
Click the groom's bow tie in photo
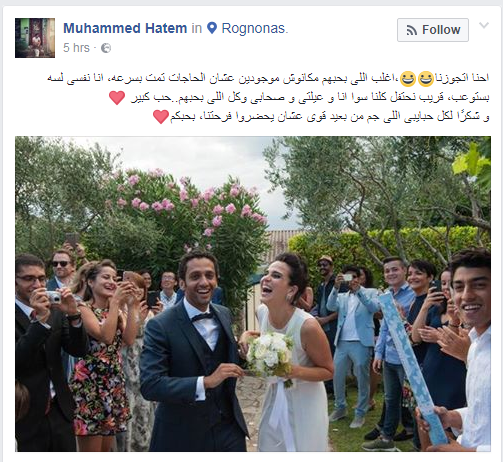click(x=202, y=317)
